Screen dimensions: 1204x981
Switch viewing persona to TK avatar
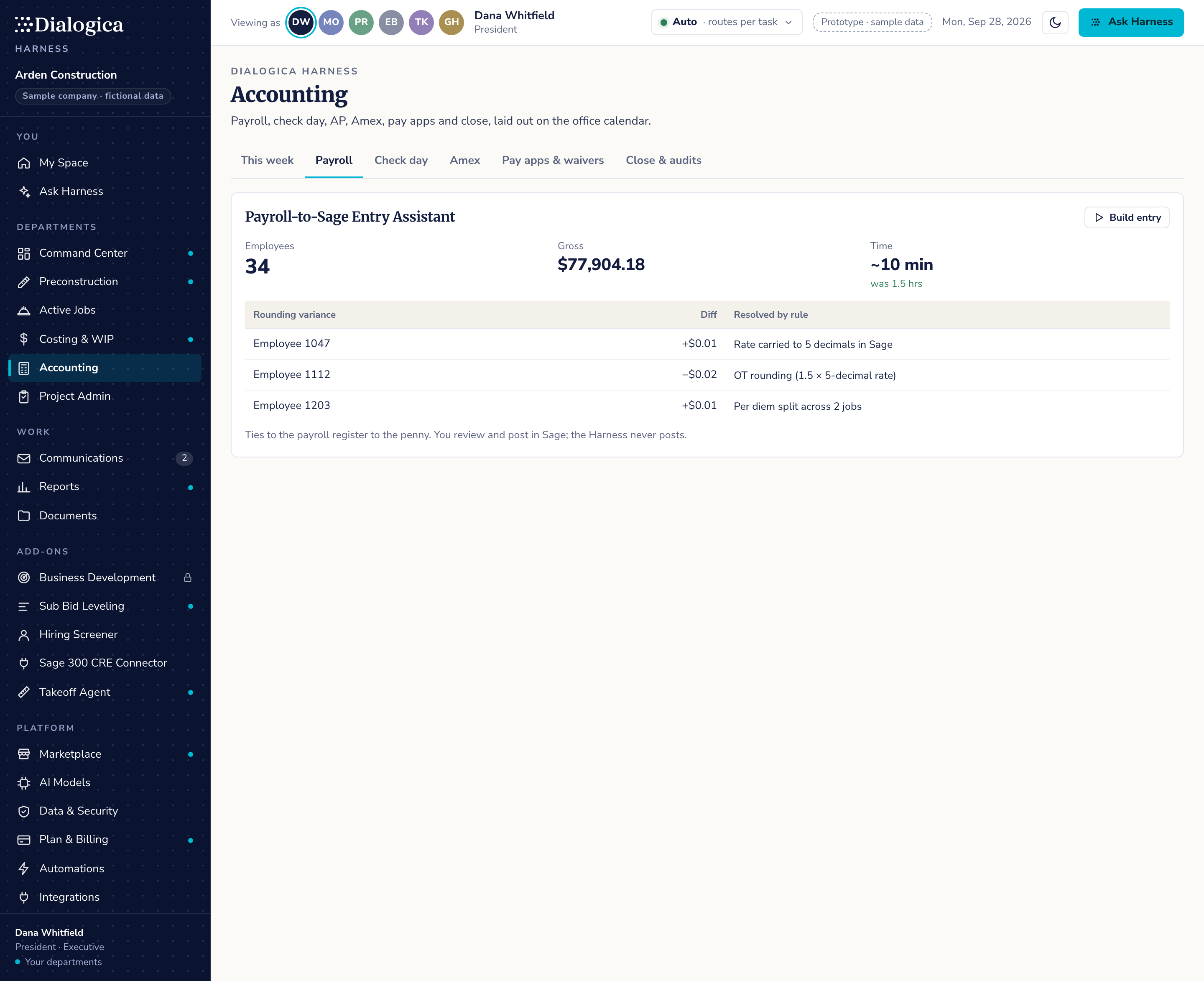point(421,23)
